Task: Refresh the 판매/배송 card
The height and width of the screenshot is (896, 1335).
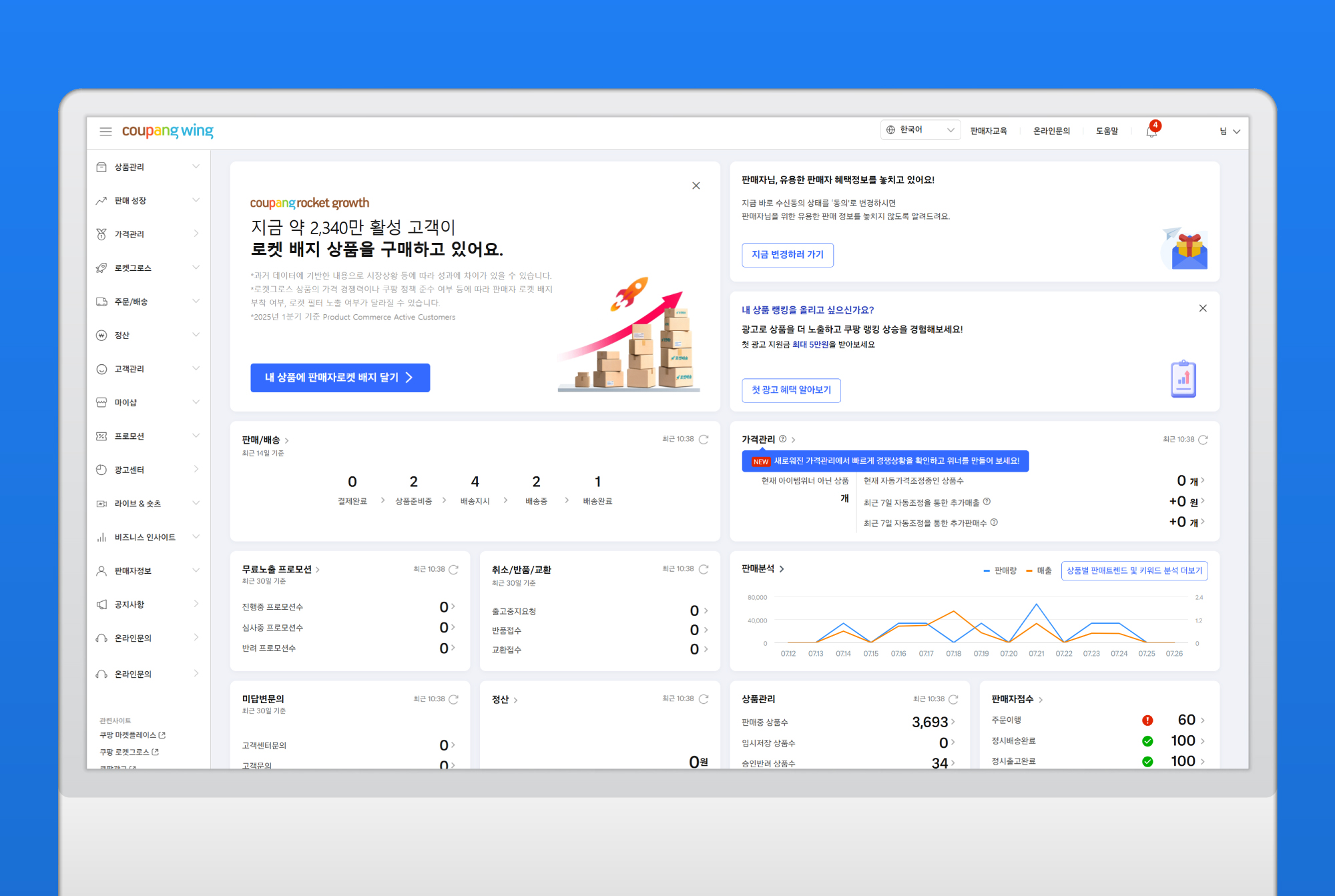Action: point(704,439)
